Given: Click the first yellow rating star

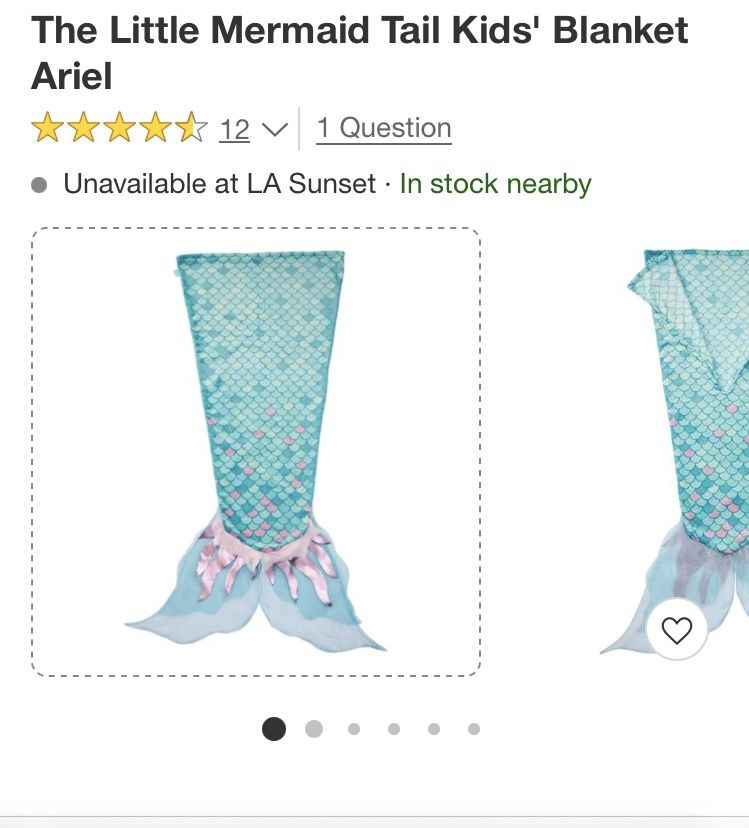Looking at the screenshot, I should 49,127.
